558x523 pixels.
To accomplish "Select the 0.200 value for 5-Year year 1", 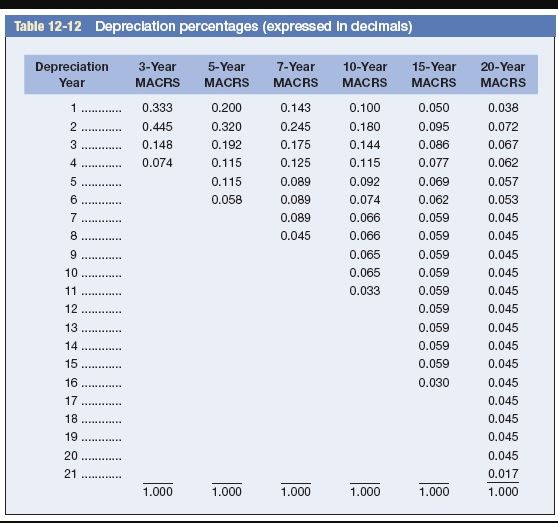I will pos(226,108).
